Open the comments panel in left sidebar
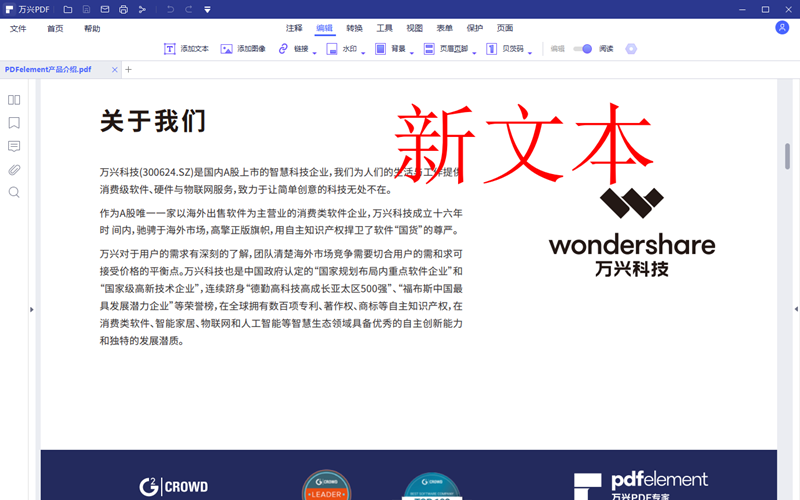 14,146
